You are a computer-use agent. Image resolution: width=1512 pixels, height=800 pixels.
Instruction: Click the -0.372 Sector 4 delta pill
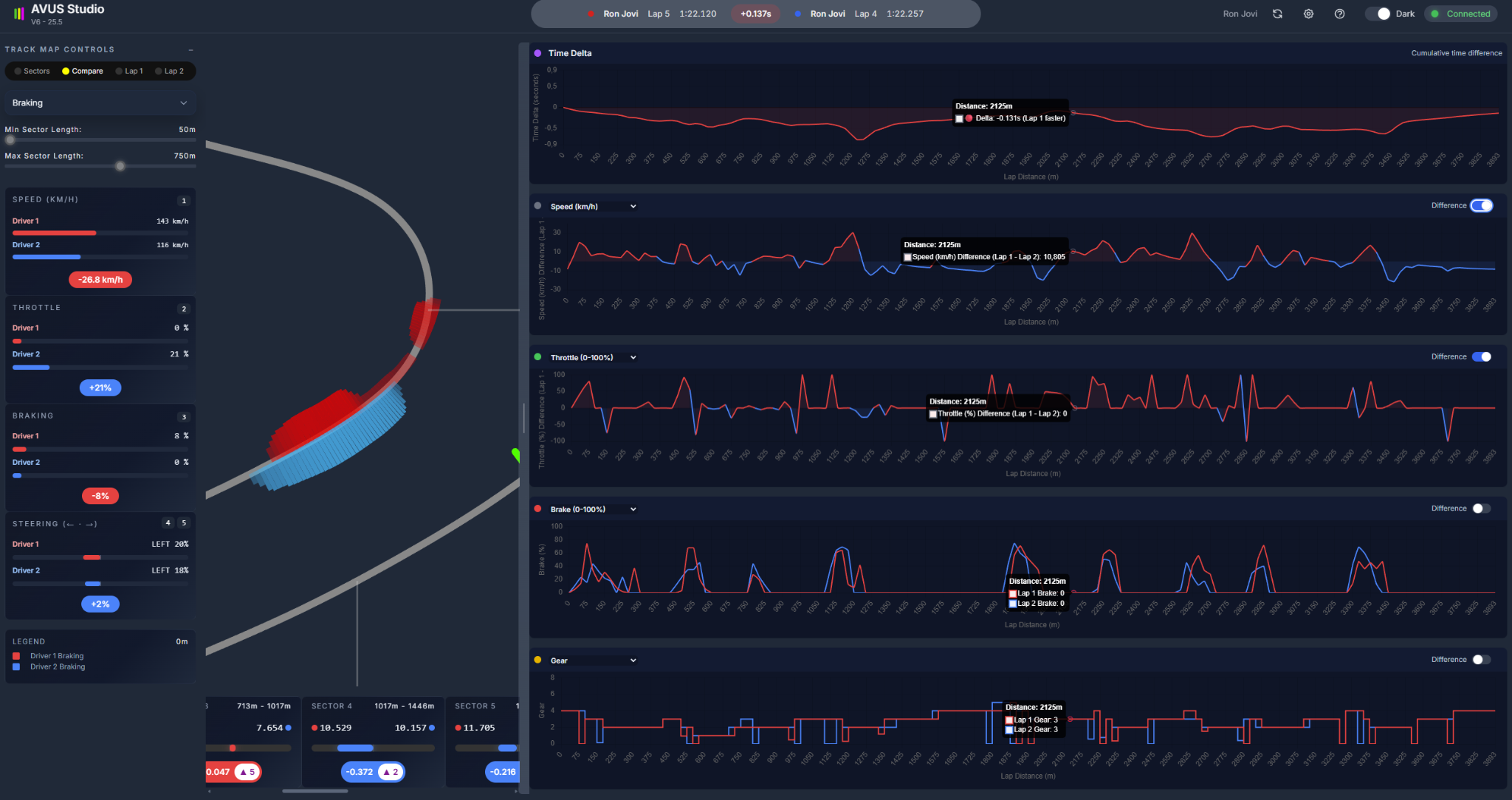pos(373,772)
